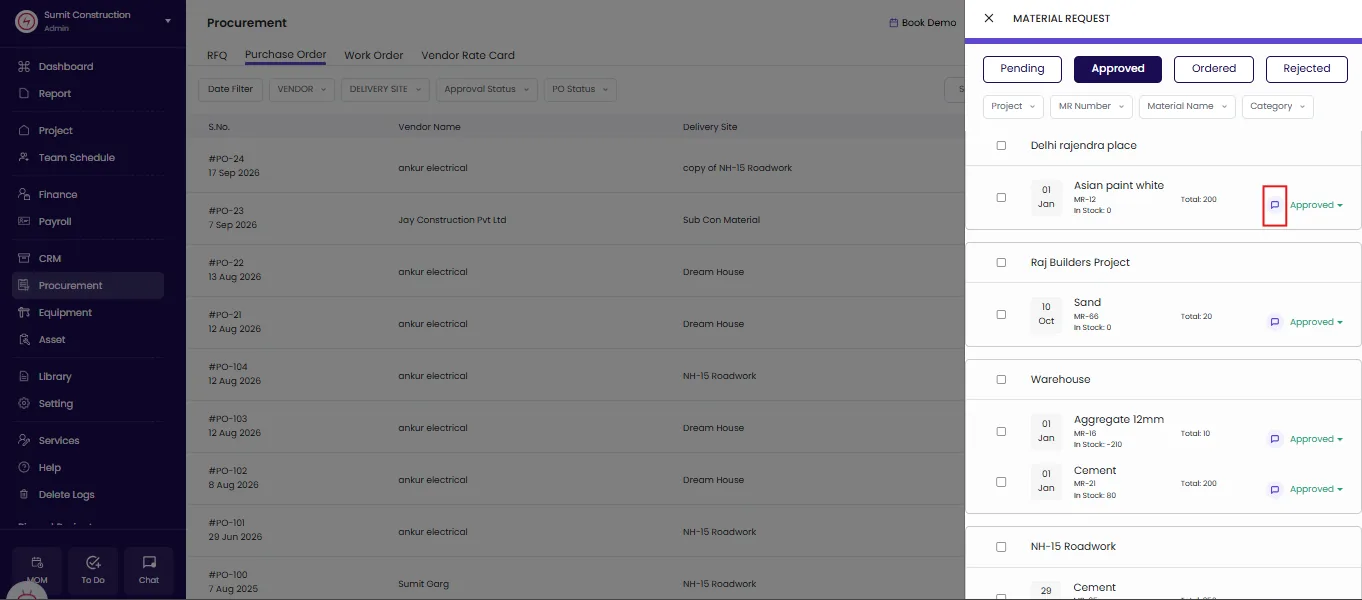
Task: Open Setting gear icon
Action: (x=25, y=404)
